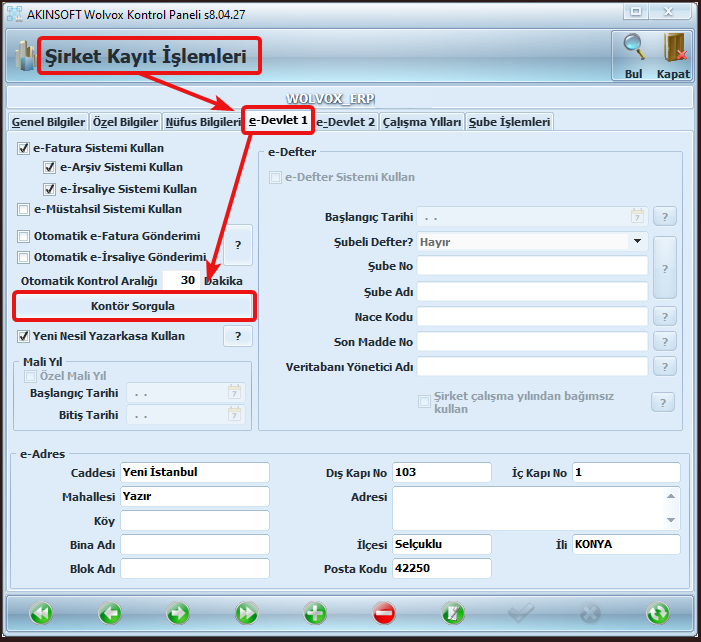701x642 pixels.
Task: Enable e-Müstahsil Sistemi Kullan checkbox
Action: tap(24, 210)
